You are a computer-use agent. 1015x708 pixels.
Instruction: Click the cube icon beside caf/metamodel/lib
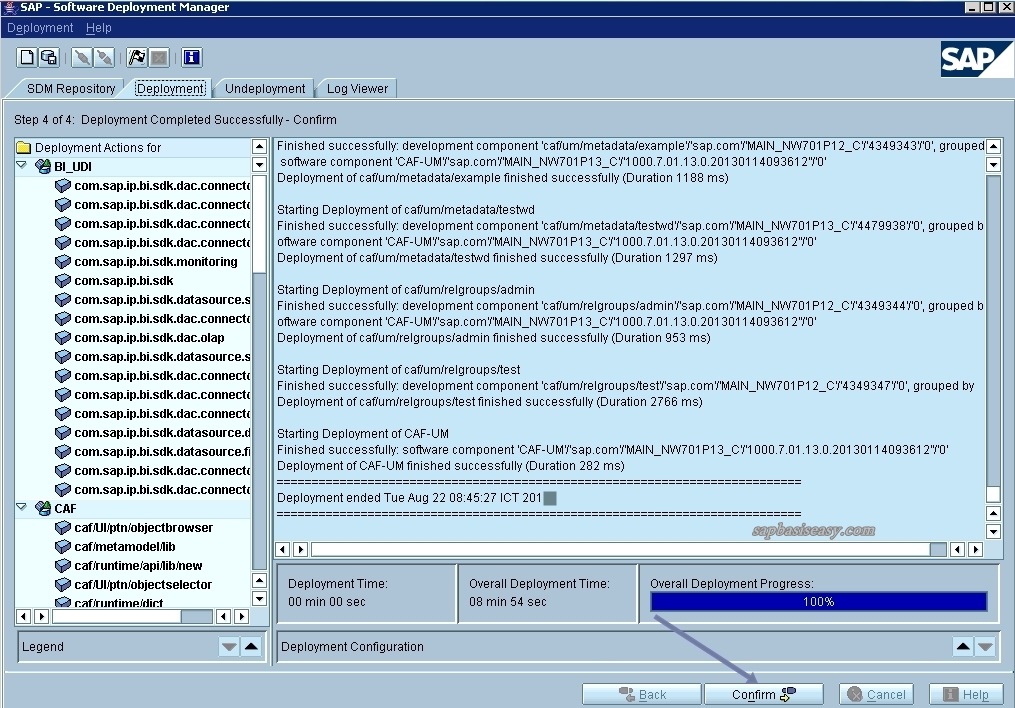tap(63, 547)
